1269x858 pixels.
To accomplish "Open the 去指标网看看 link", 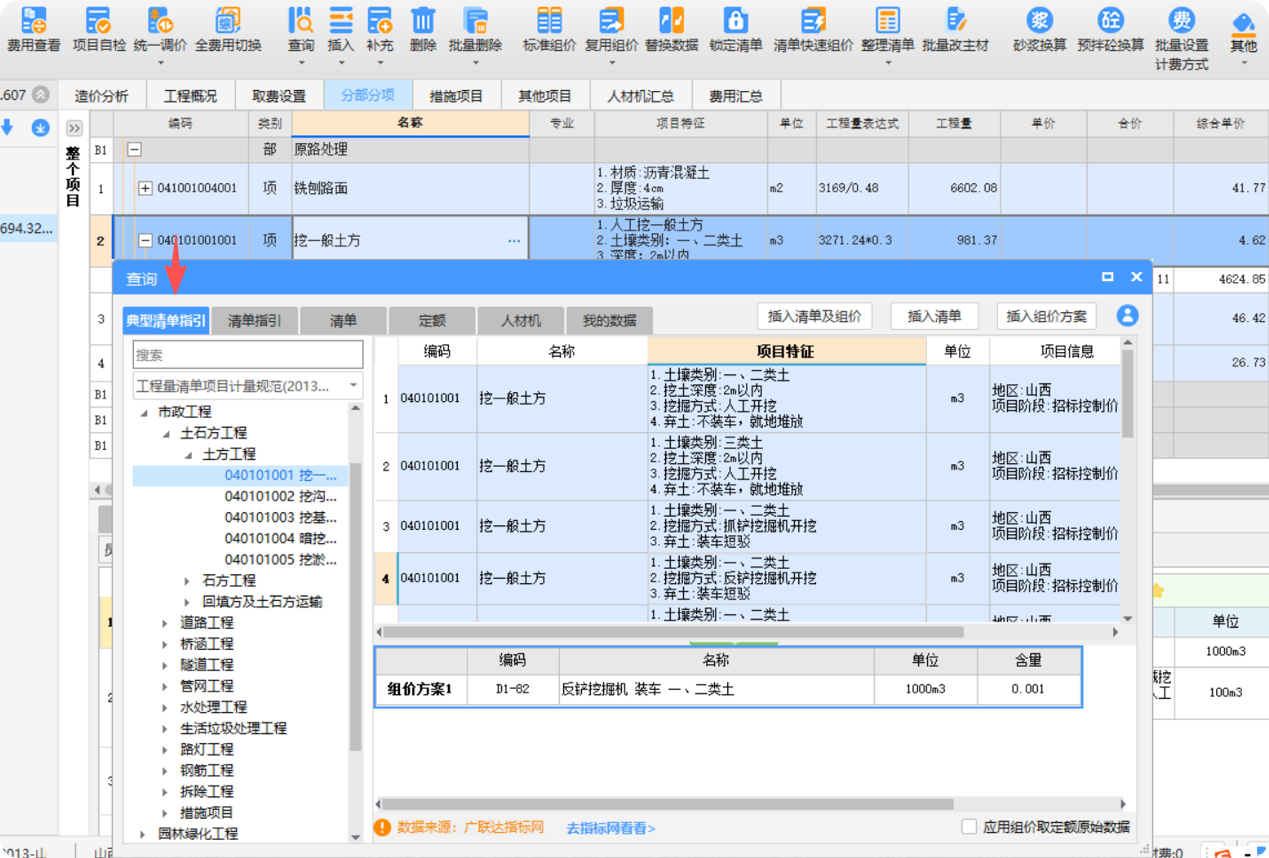I will coord(610,828).
